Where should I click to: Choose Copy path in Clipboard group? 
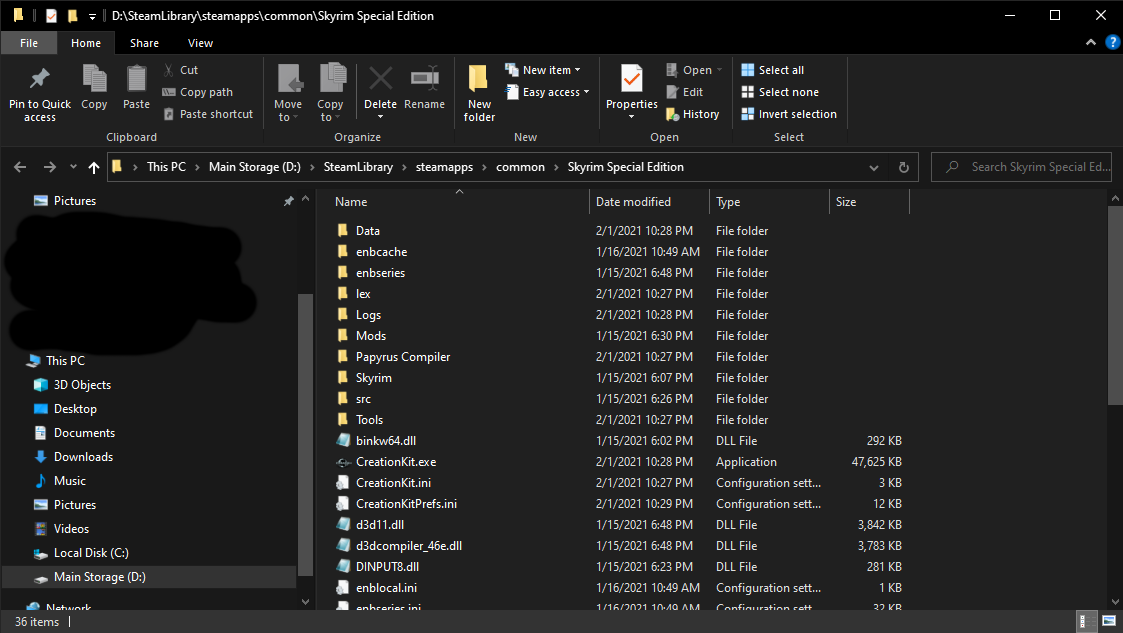click(x=198, y=92)
